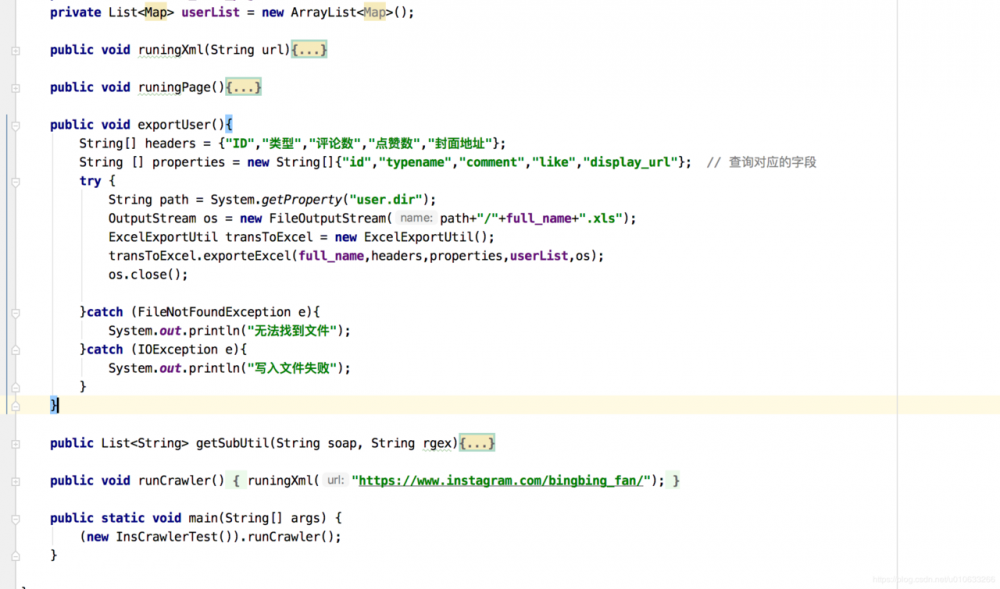Image resolution: width=1000 pixels, height=589 pixels.
Task: Click the 'name:' parameter hint in FileOutputStream call
Action: [416, 218]
